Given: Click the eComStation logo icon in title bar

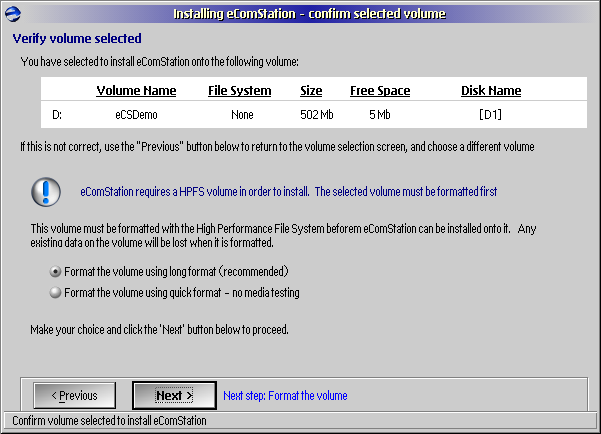Looking at the screenshot, I should tap(13, 14).
